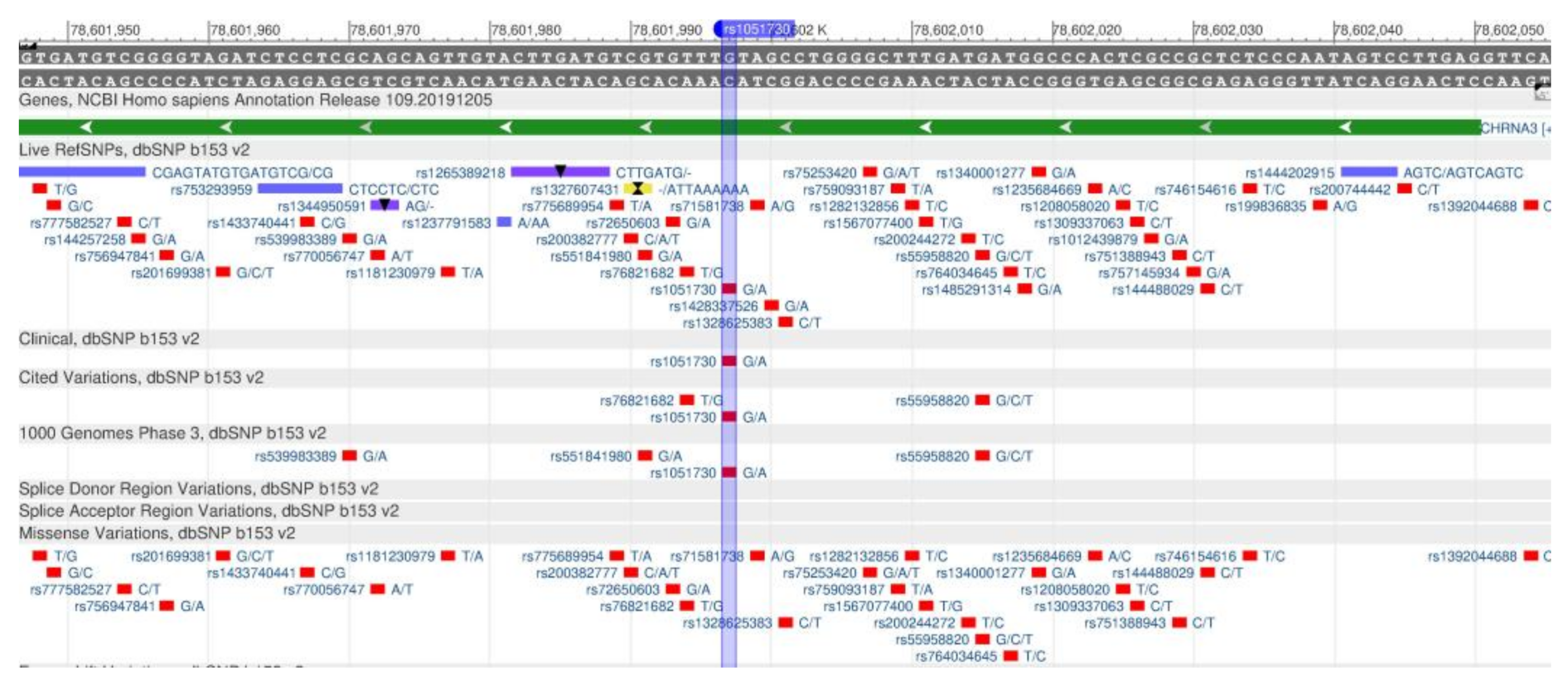Click rs1051730 in the Clinical track
The width and height of the screenshot is (1568, 686).
(683, 362)
